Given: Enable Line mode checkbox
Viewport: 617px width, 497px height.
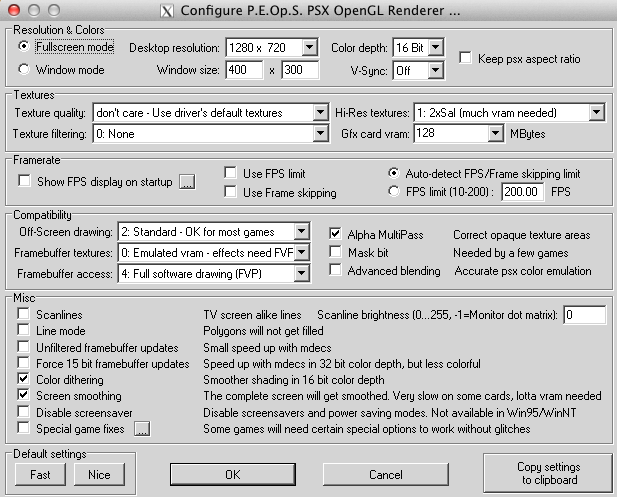Looking at the screenshot, I should [x=23, y=330].
